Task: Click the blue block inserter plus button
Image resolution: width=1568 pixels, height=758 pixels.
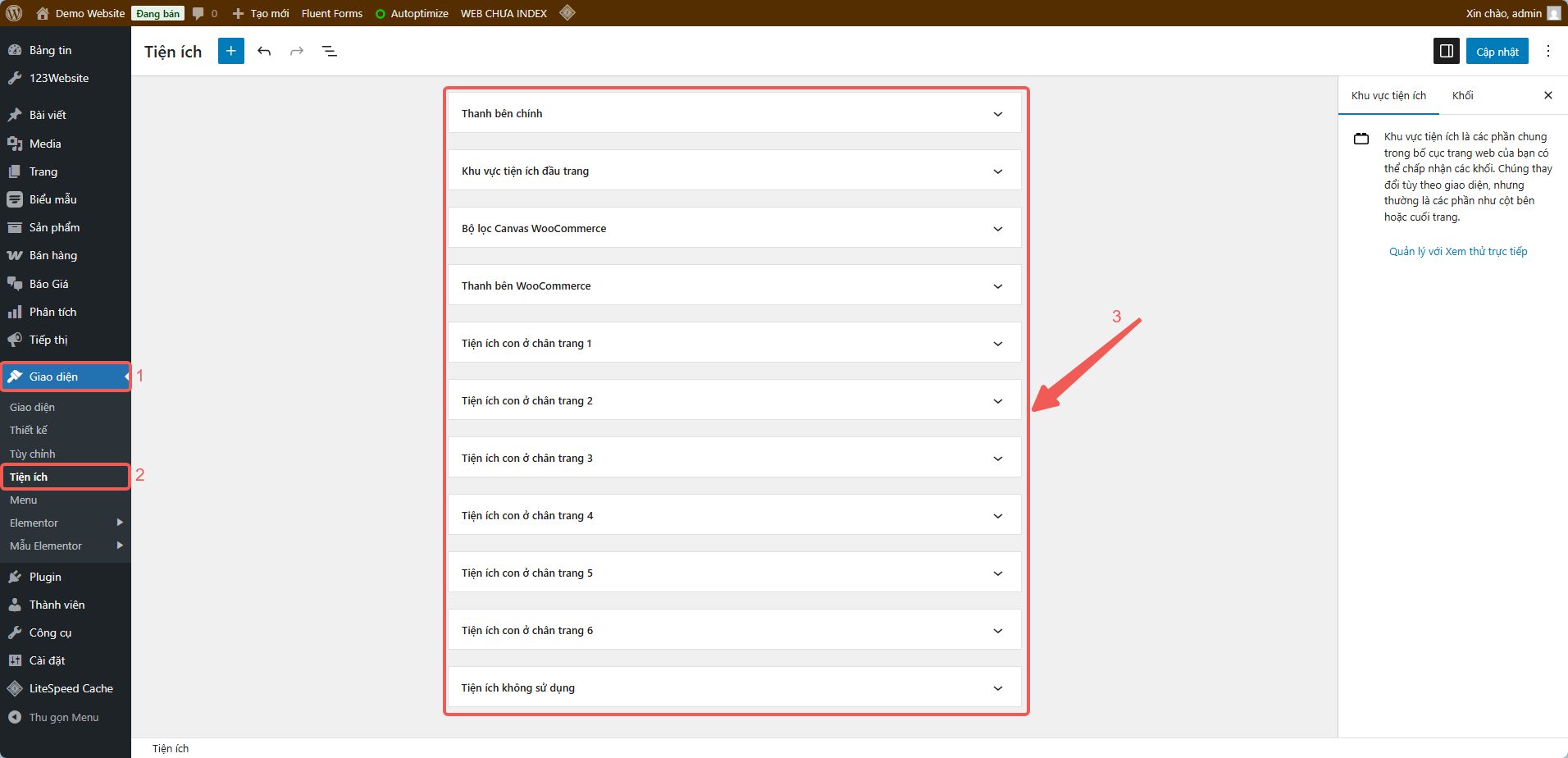Action: click(231, 51)
